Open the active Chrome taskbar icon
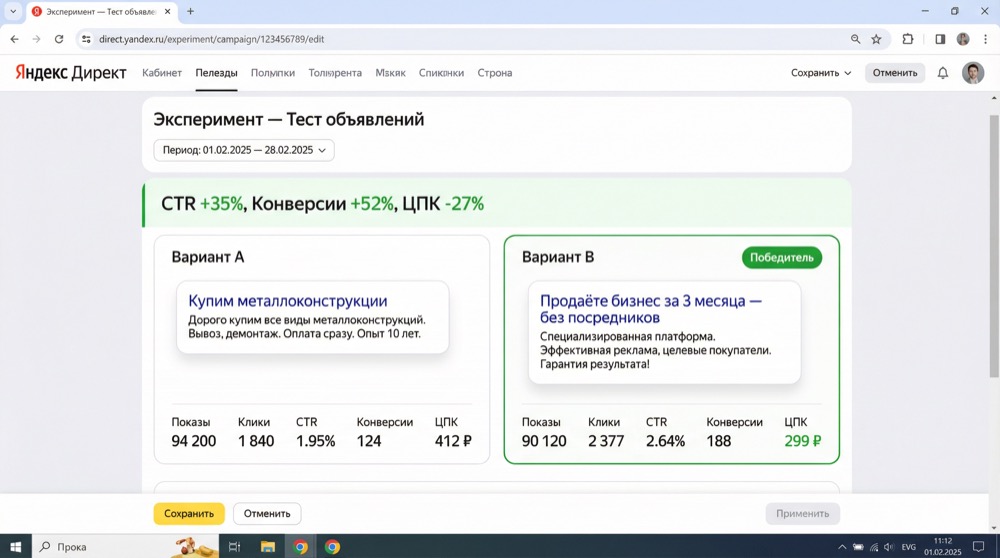 click(x=300, y=547)
